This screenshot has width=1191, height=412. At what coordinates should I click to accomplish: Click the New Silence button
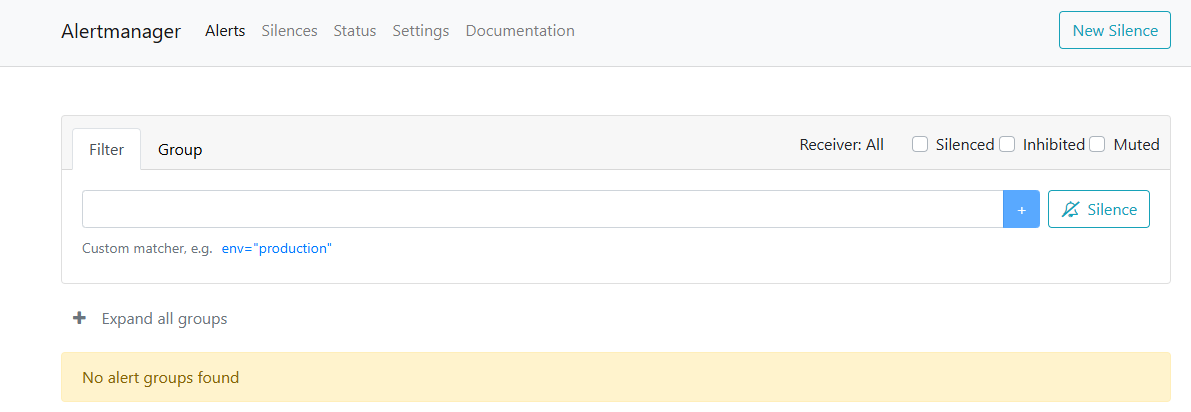(1114, 30)
